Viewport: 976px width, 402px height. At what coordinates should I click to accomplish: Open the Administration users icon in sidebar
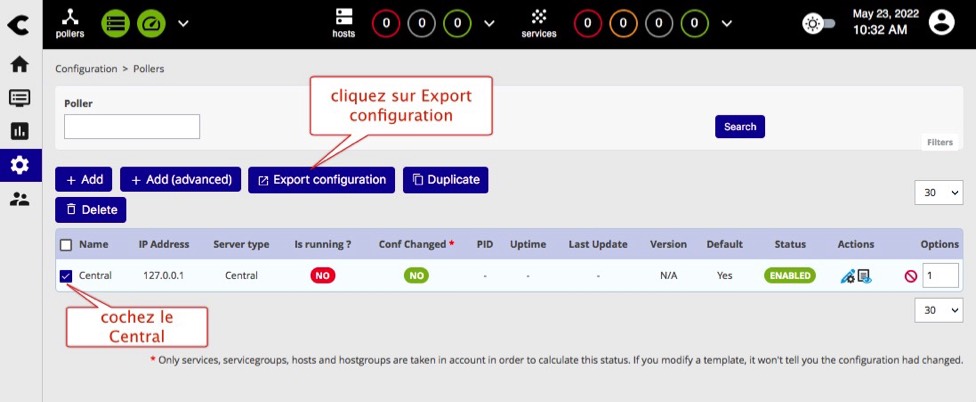[19, 199]
